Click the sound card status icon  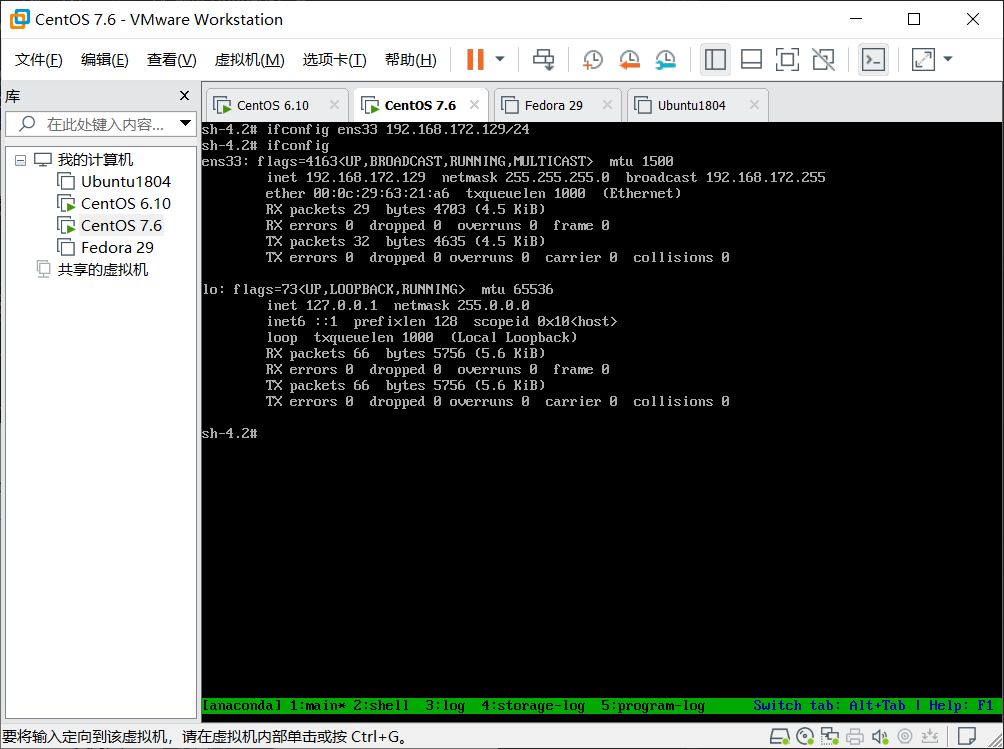coord(880,736)
